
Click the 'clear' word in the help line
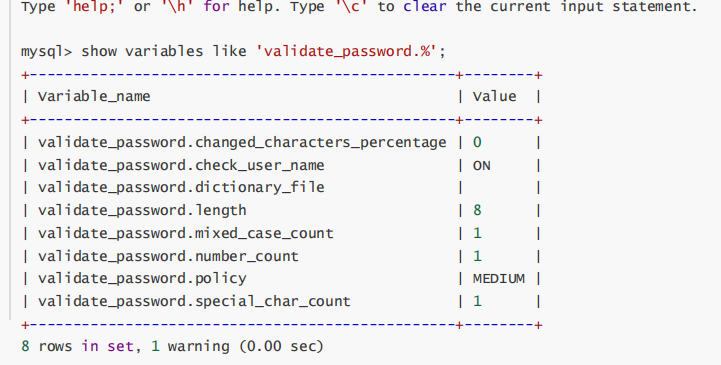pos(424,7)
